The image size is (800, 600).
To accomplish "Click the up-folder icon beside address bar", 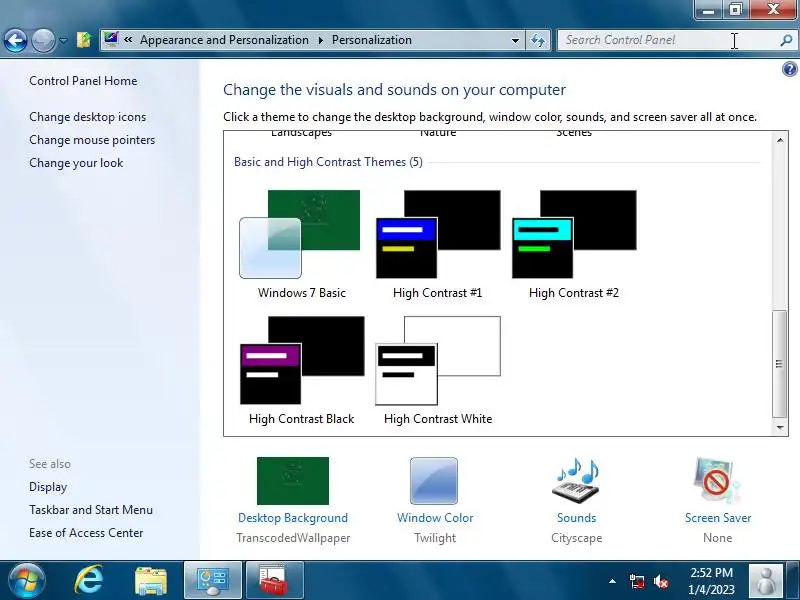I will click(84, 40).
